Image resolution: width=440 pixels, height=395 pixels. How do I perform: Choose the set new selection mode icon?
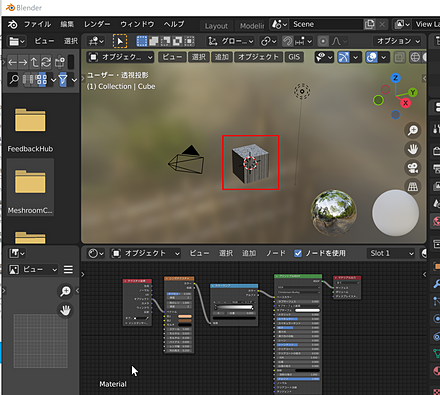pos(142,41)
